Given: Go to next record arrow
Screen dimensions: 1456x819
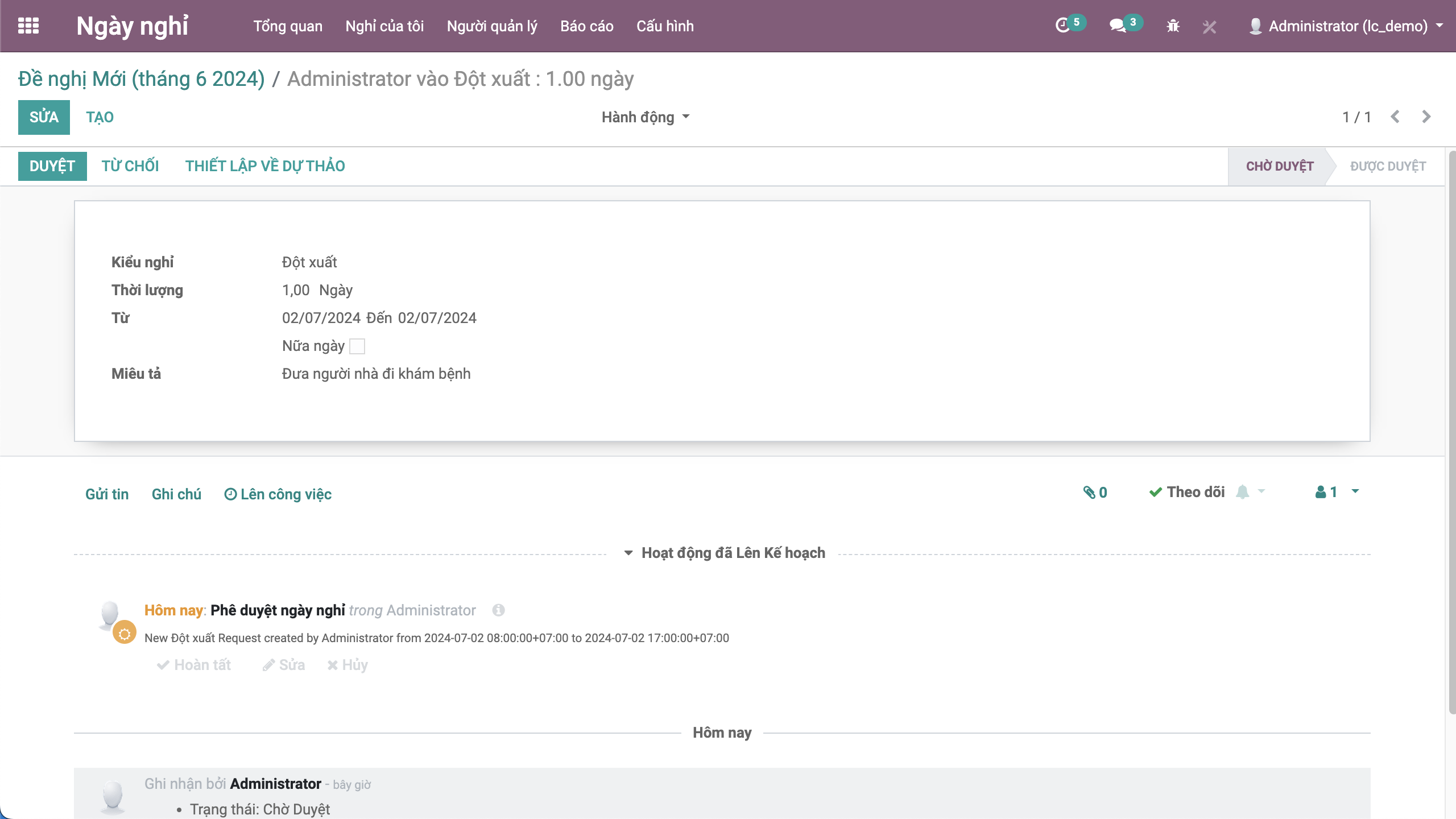Looking at the screenshot, I should pos(1426,117).
